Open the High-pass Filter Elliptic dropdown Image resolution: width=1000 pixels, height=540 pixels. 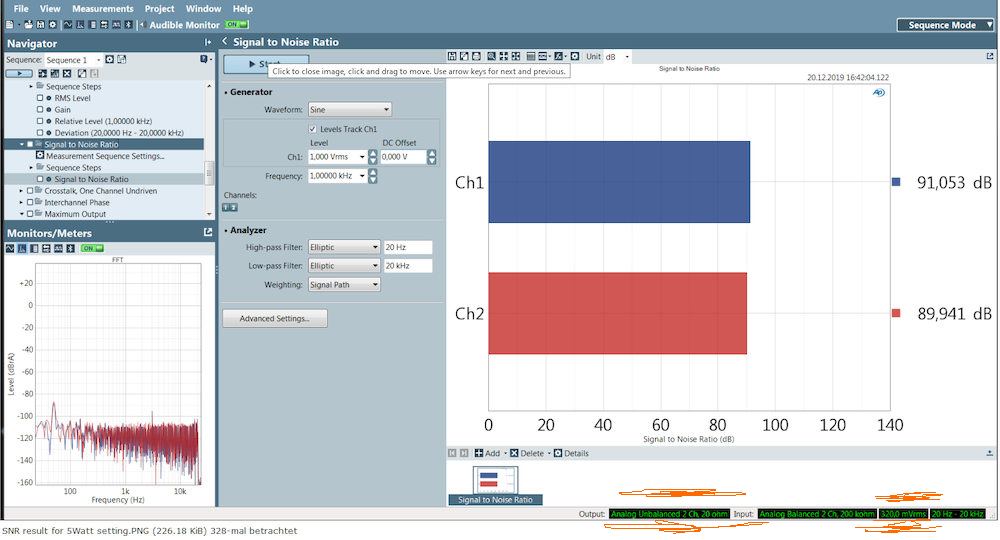tap(344, 247)
